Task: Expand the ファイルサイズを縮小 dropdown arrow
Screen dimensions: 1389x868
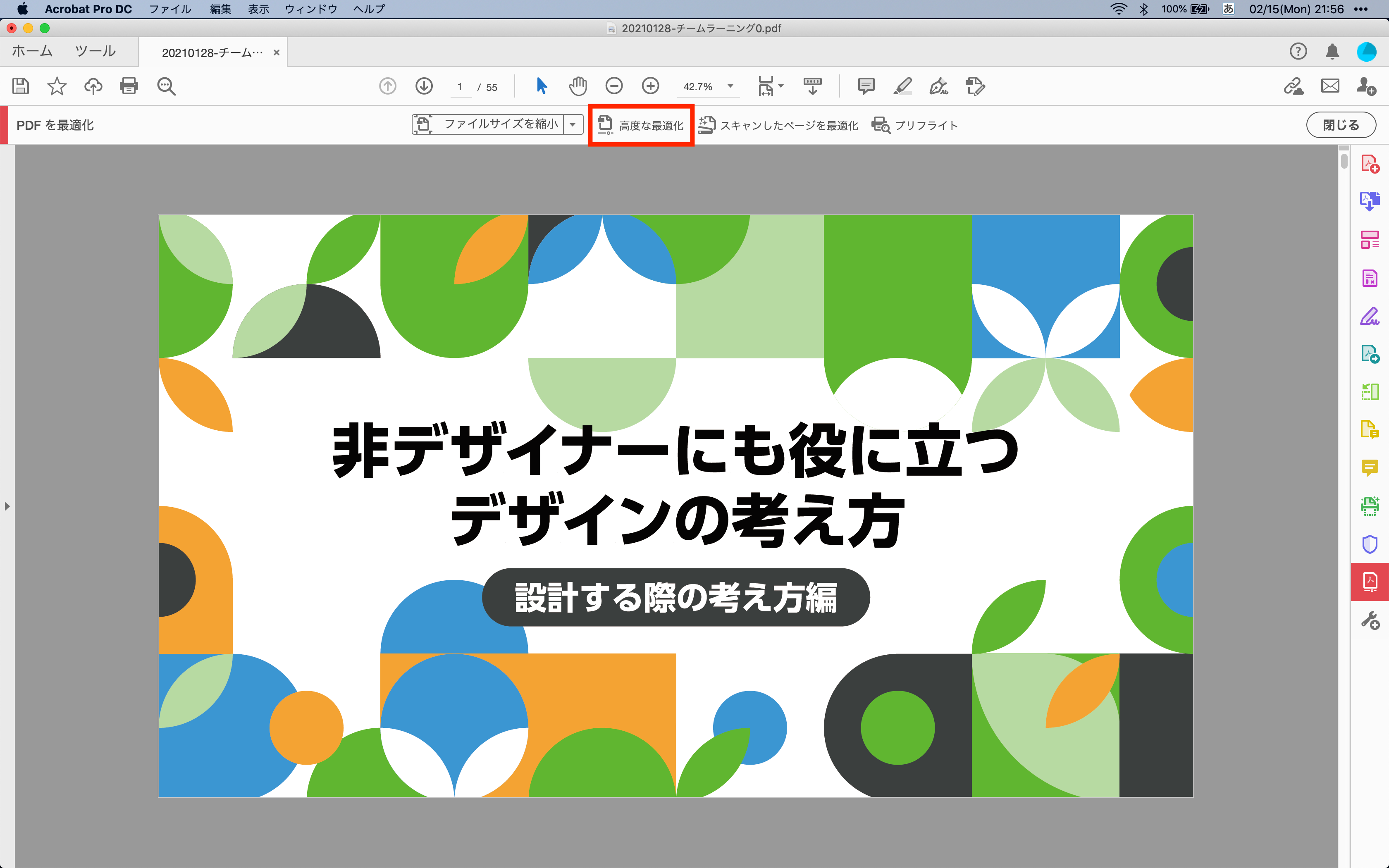Action: 573,124
